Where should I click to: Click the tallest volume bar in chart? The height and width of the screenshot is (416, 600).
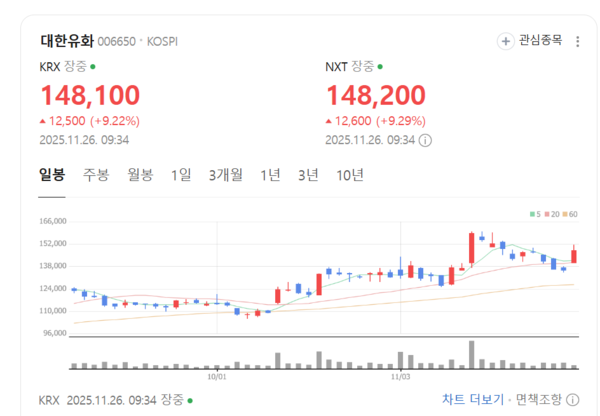[471, 355]
